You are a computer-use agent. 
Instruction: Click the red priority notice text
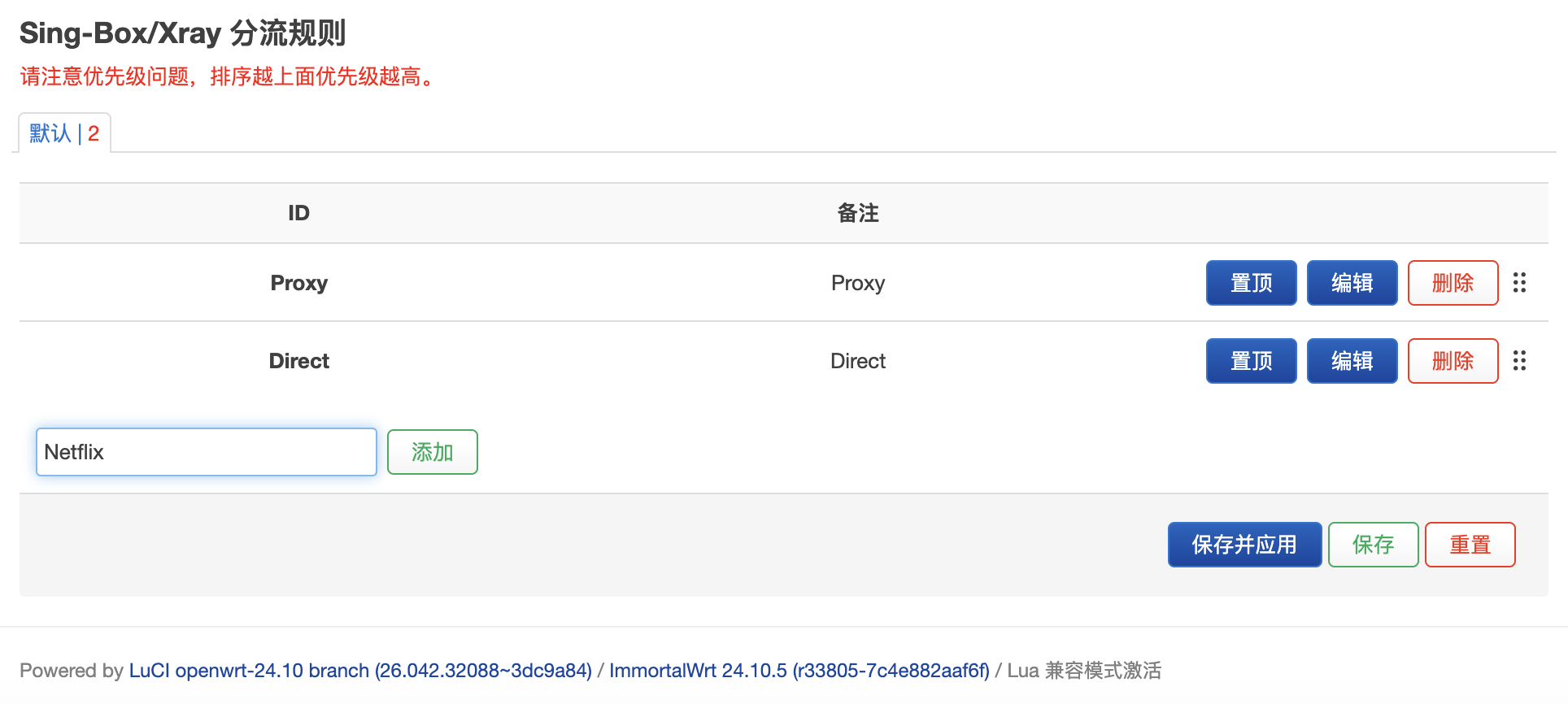(230, 76)
